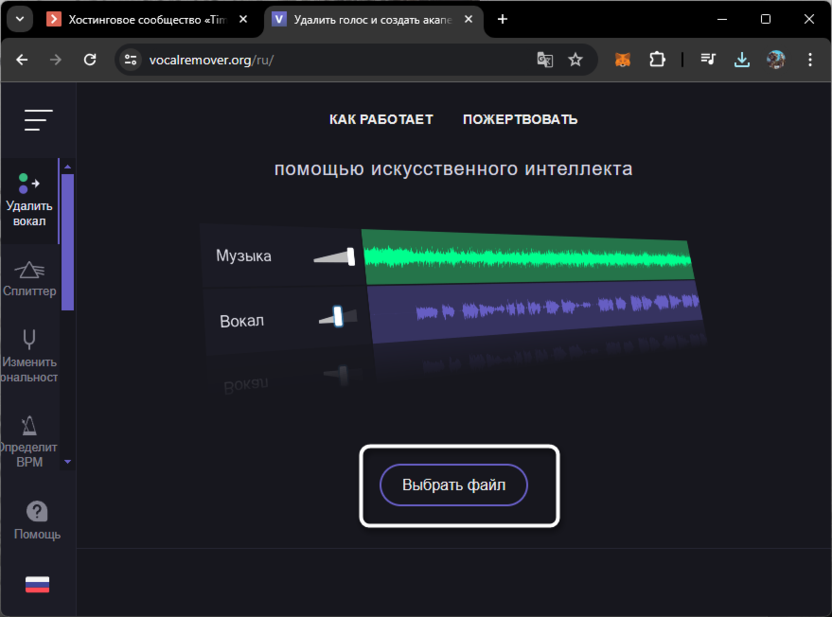
Task: Adjust the Музыка volume slider
Action: [x=334, y=257]
